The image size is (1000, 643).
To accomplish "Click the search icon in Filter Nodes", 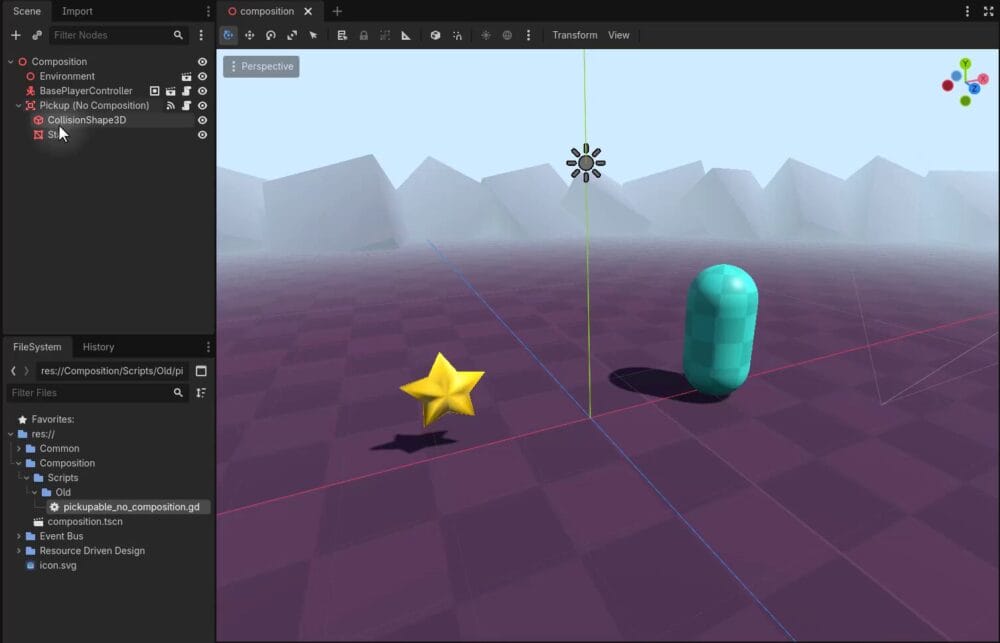I will pyautogui.click(x=178, y=35).
